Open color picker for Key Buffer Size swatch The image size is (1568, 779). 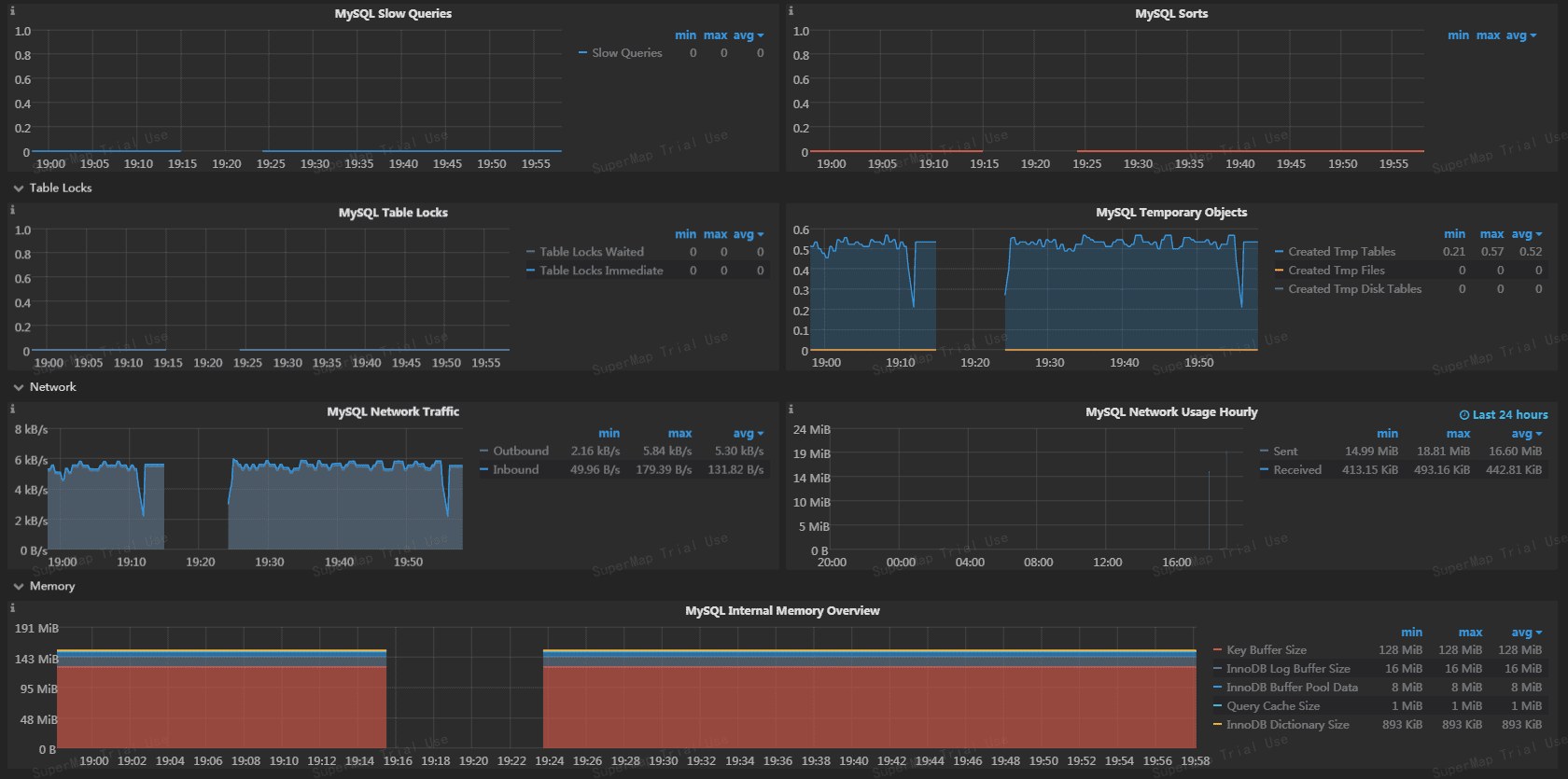(1217, 650)
